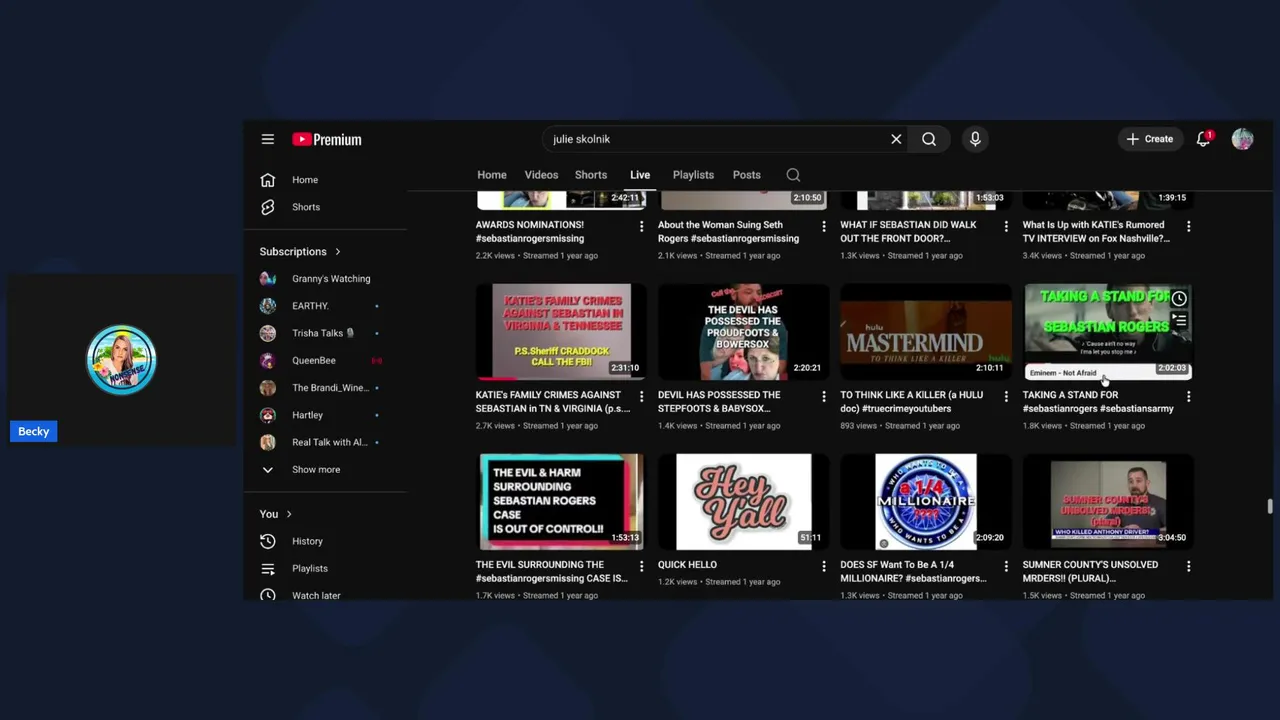The width and height of the screenshot is (1280, 720).
Task: Switch to the Posts tab
Action: pos(747,175)
